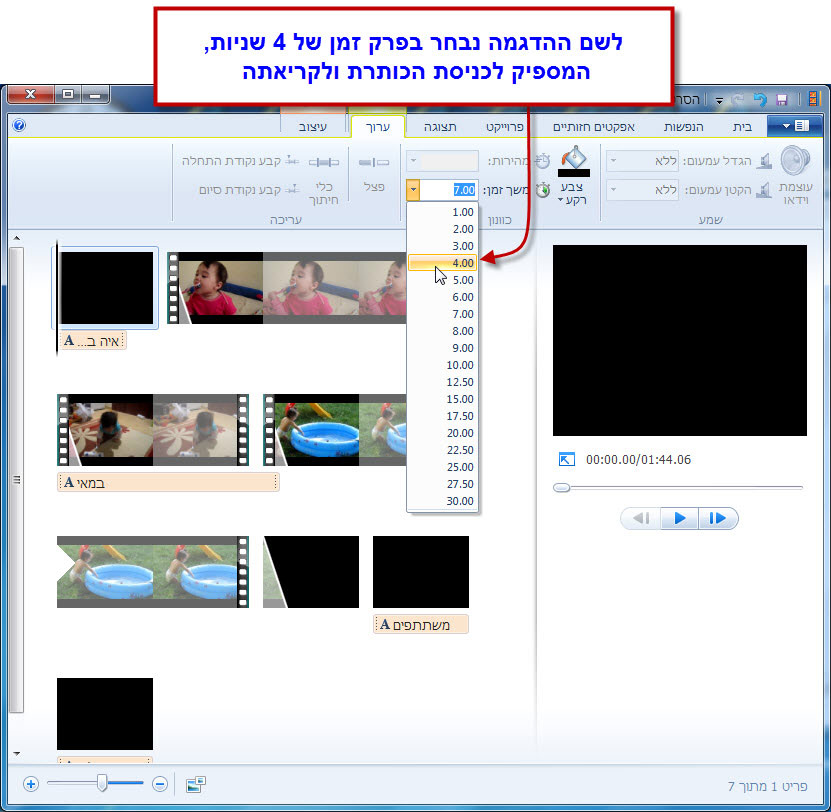Choose 12.50 seconds duration
Screen dimensions: 831x812
tap(443, 382)
